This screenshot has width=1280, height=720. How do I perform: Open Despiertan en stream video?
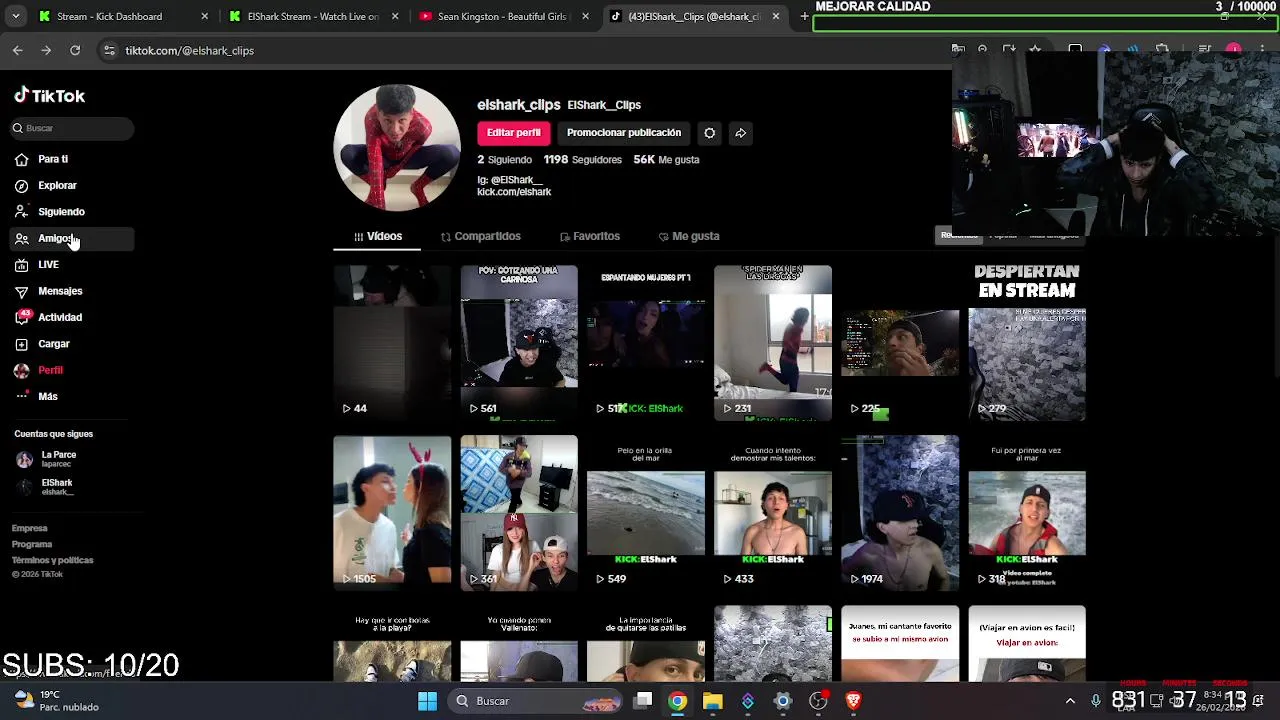[1027, 343]
